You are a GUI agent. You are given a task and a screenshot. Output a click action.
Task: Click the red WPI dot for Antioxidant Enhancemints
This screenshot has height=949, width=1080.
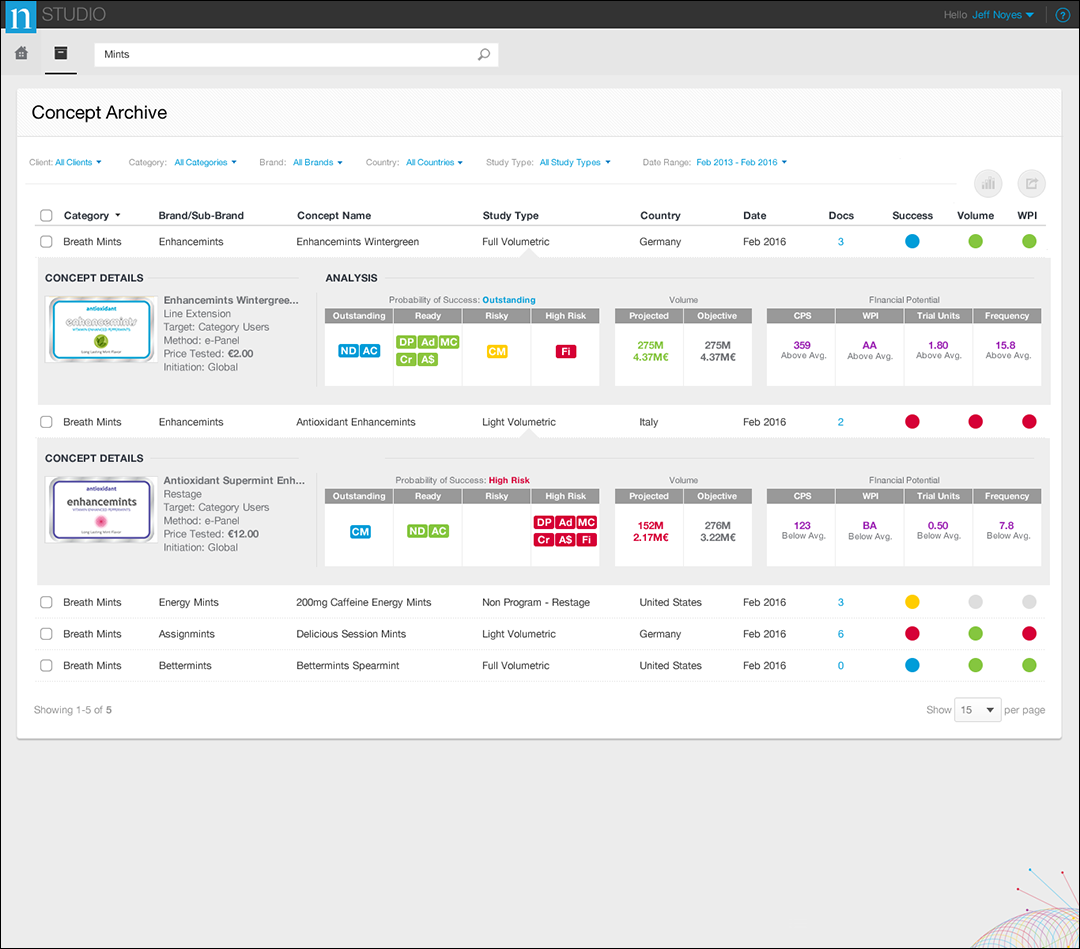pos(1029,421)
